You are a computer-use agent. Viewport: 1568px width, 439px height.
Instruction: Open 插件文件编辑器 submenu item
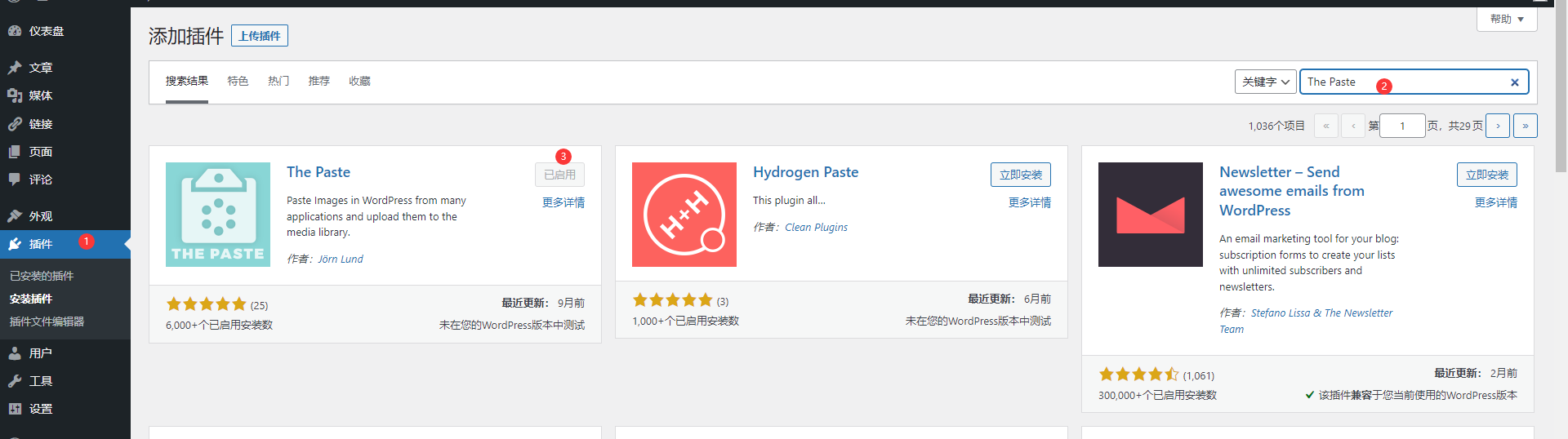coord(47,321)
